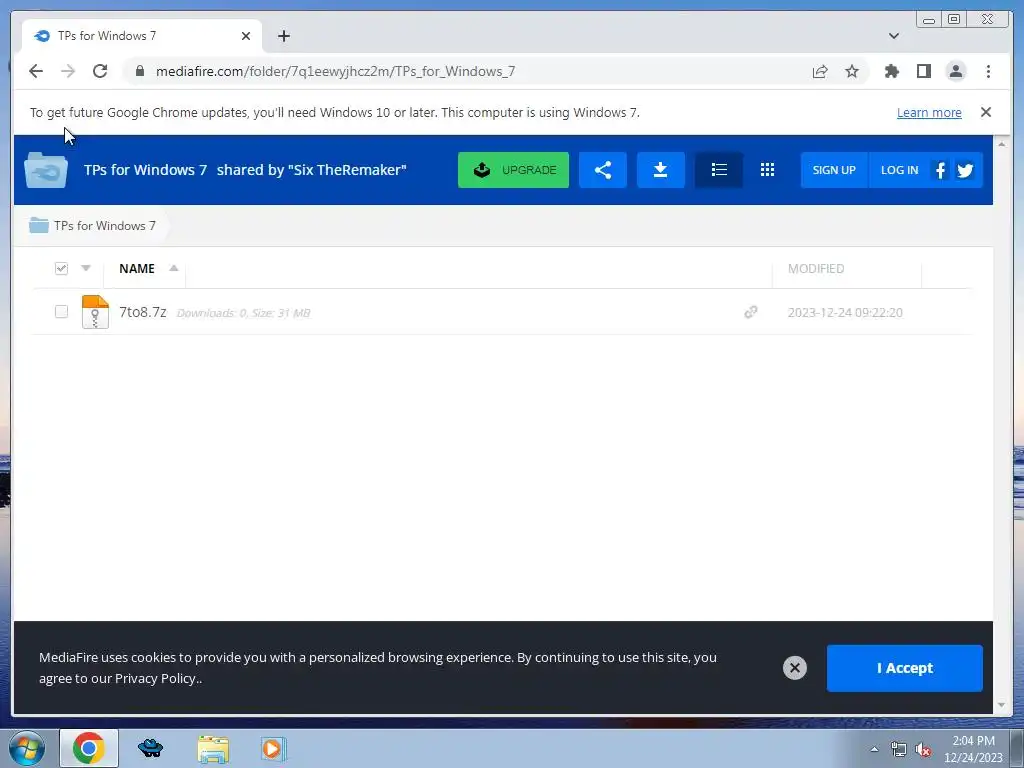
Task: Open the TPs for Windows 7 breadcrumb
Action: click(x=93, y=225)
